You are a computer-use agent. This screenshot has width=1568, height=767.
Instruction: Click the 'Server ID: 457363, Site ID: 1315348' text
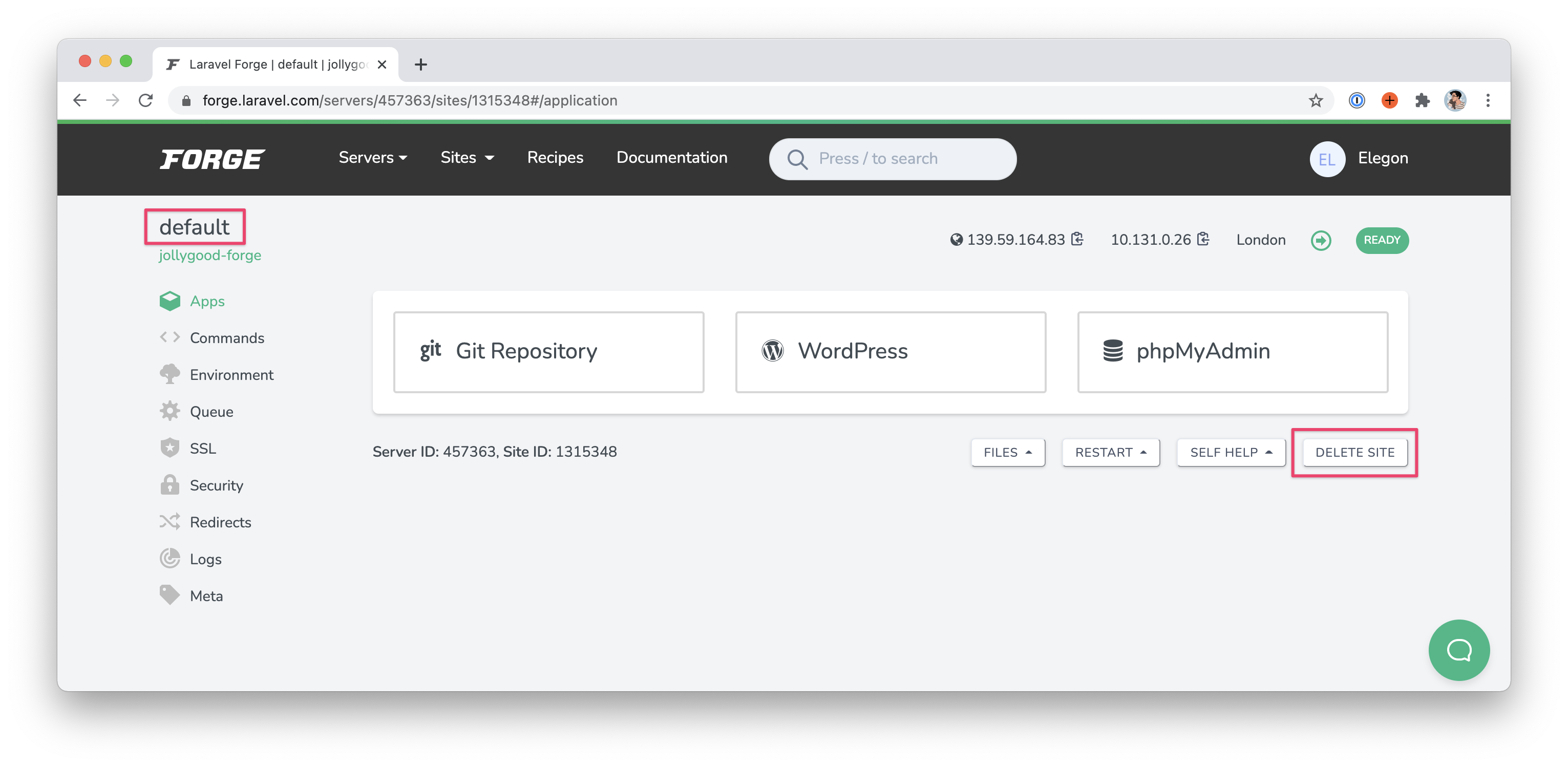point(494,452)
